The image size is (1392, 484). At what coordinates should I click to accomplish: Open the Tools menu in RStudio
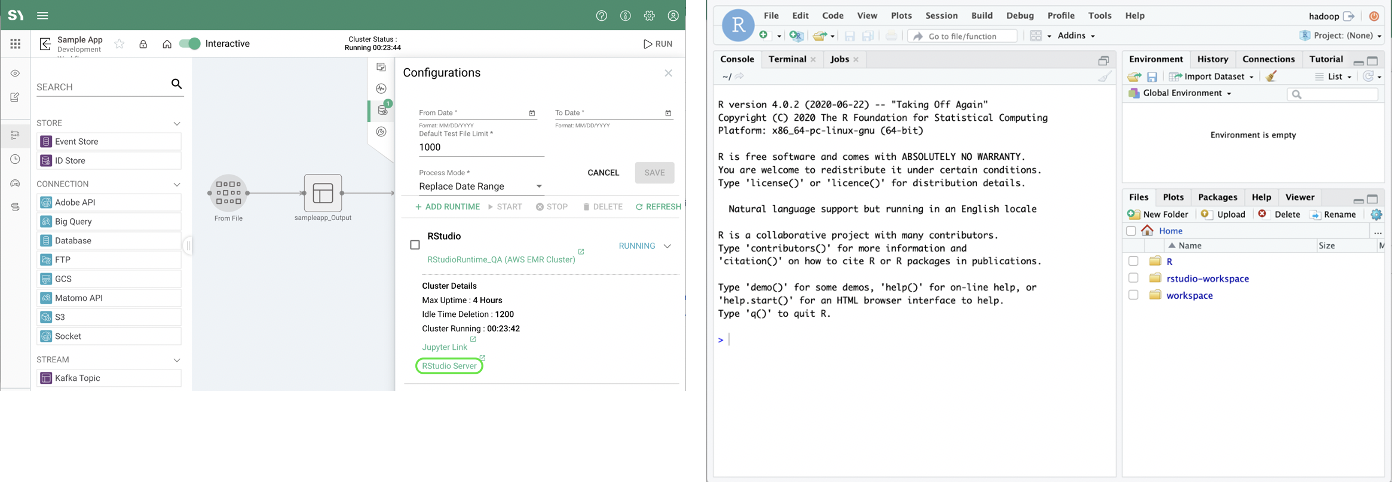point(1099,16)
